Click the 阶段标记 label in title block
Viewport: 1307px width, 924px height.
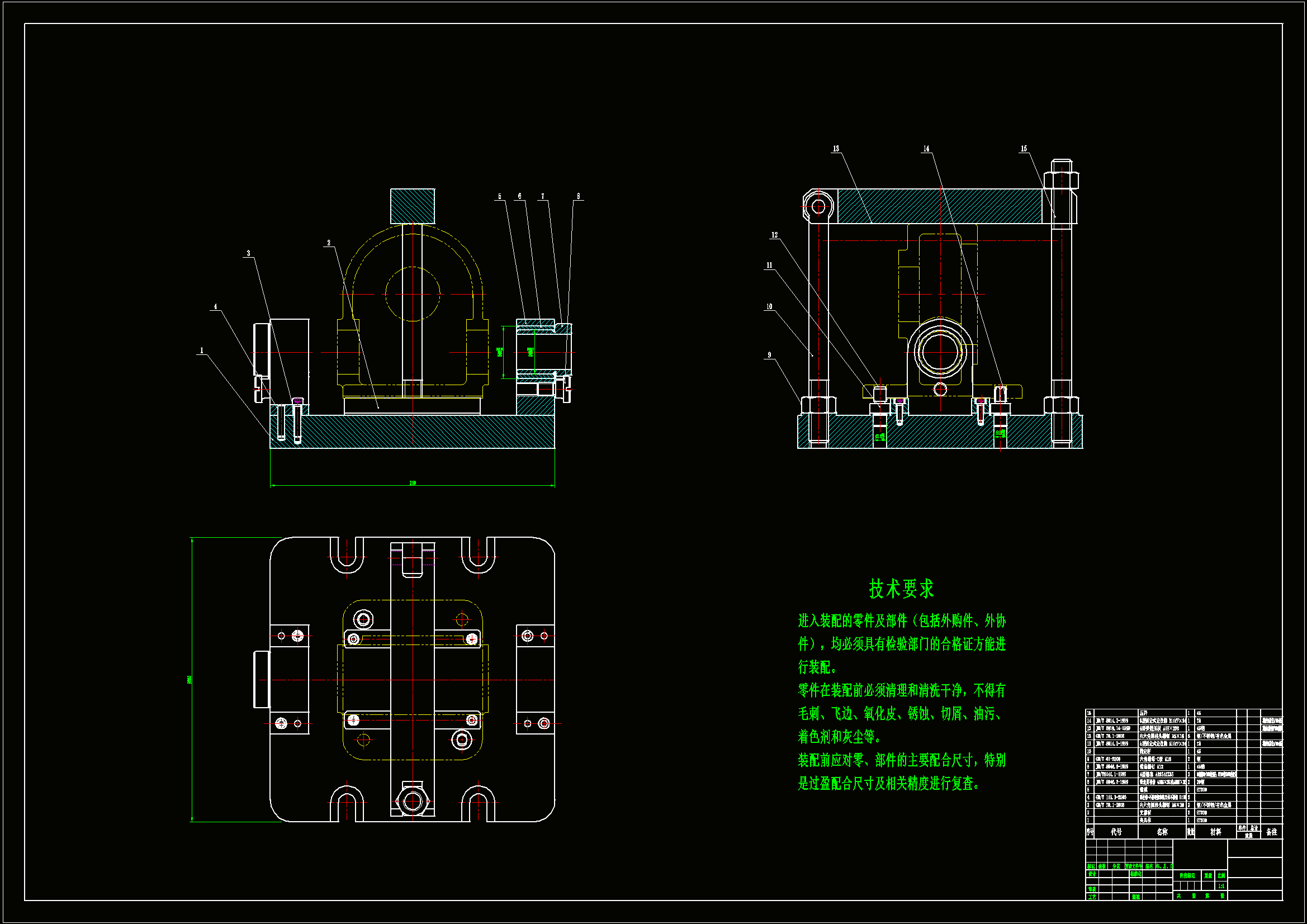click(1188, 876)
